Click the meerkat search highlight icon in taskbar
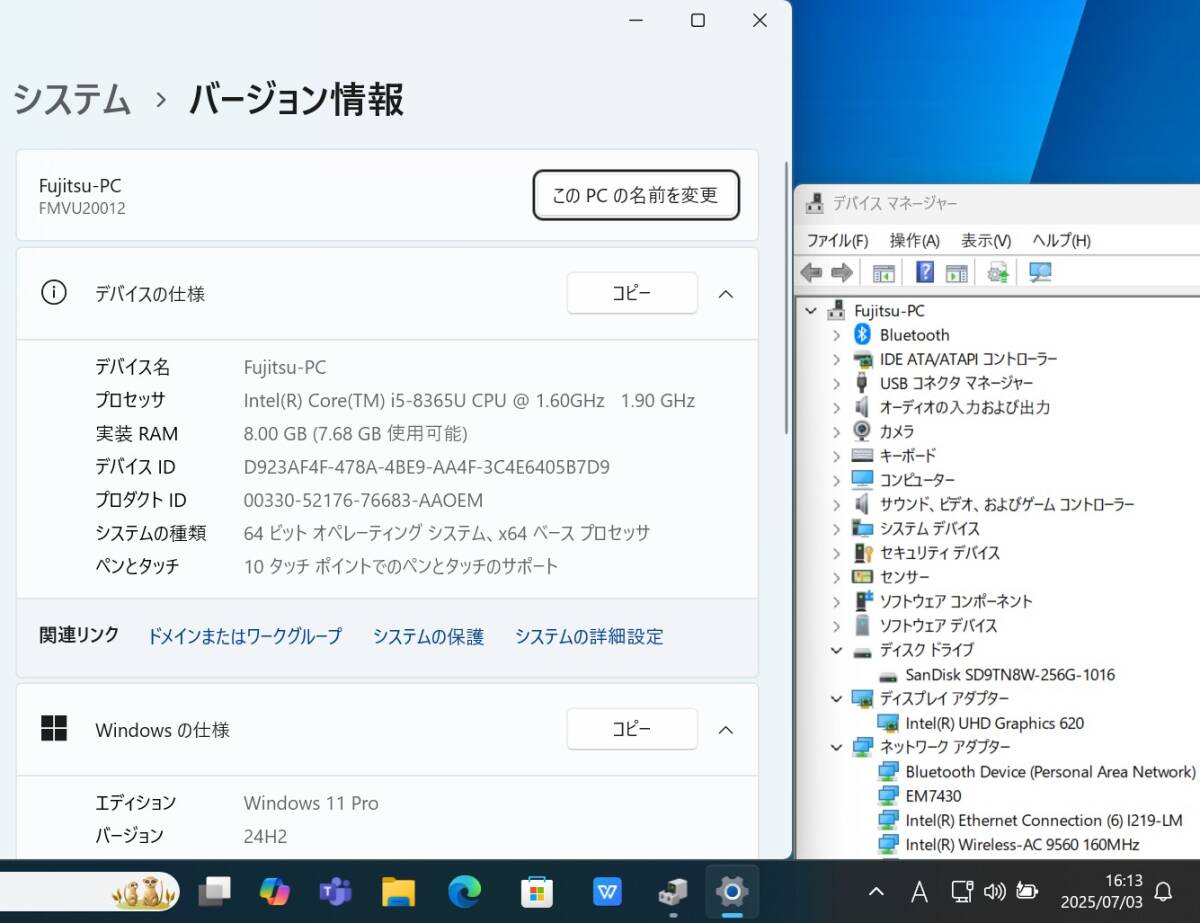Image resolution: width=1200 pixels, height=923 pixels. click(144, 890)
